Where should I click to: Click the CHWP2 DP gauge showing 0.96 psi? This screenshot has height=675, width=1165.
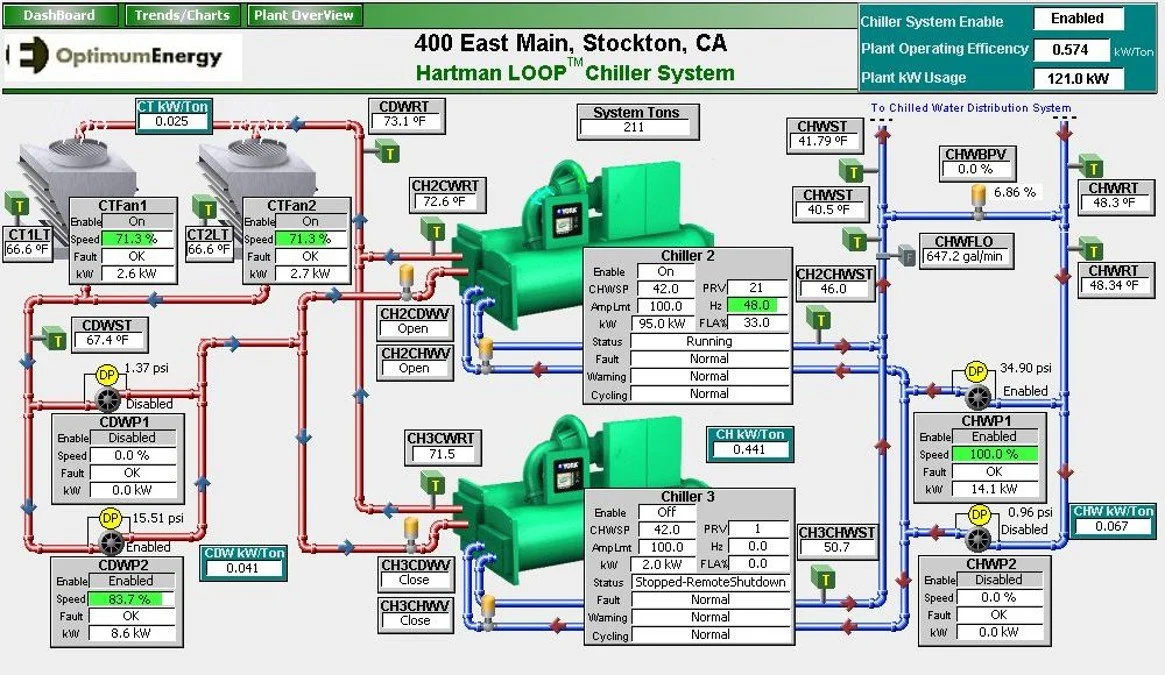coord(979,514)
